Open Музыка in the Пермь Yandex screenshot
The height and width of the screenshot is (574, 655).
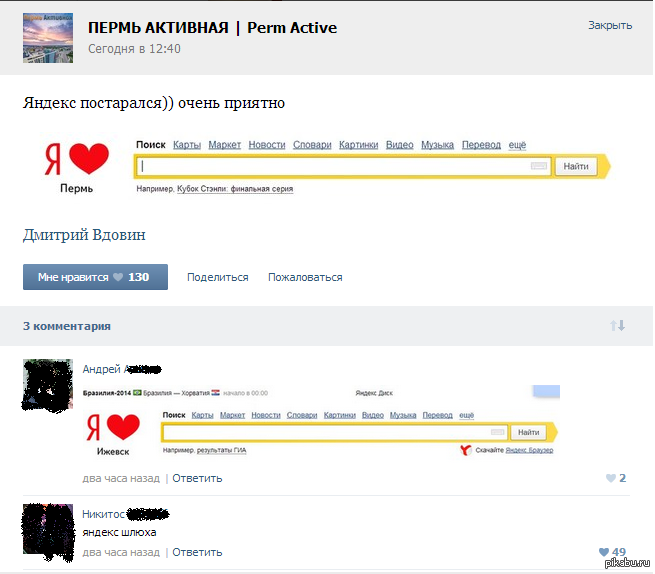437,145
